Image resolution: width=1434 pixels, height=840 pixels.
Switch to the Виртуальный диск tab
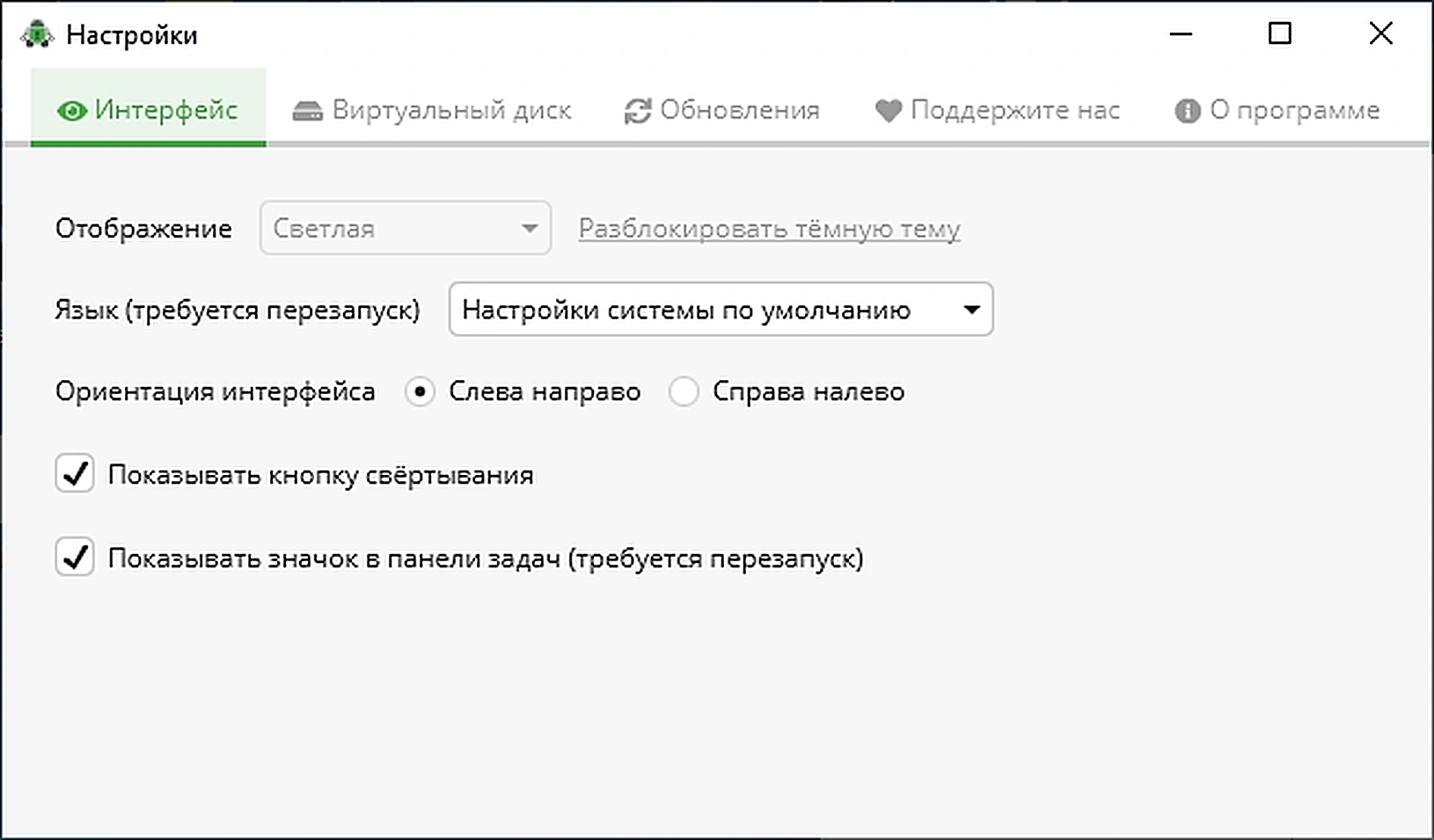click(x=432, y=109)
